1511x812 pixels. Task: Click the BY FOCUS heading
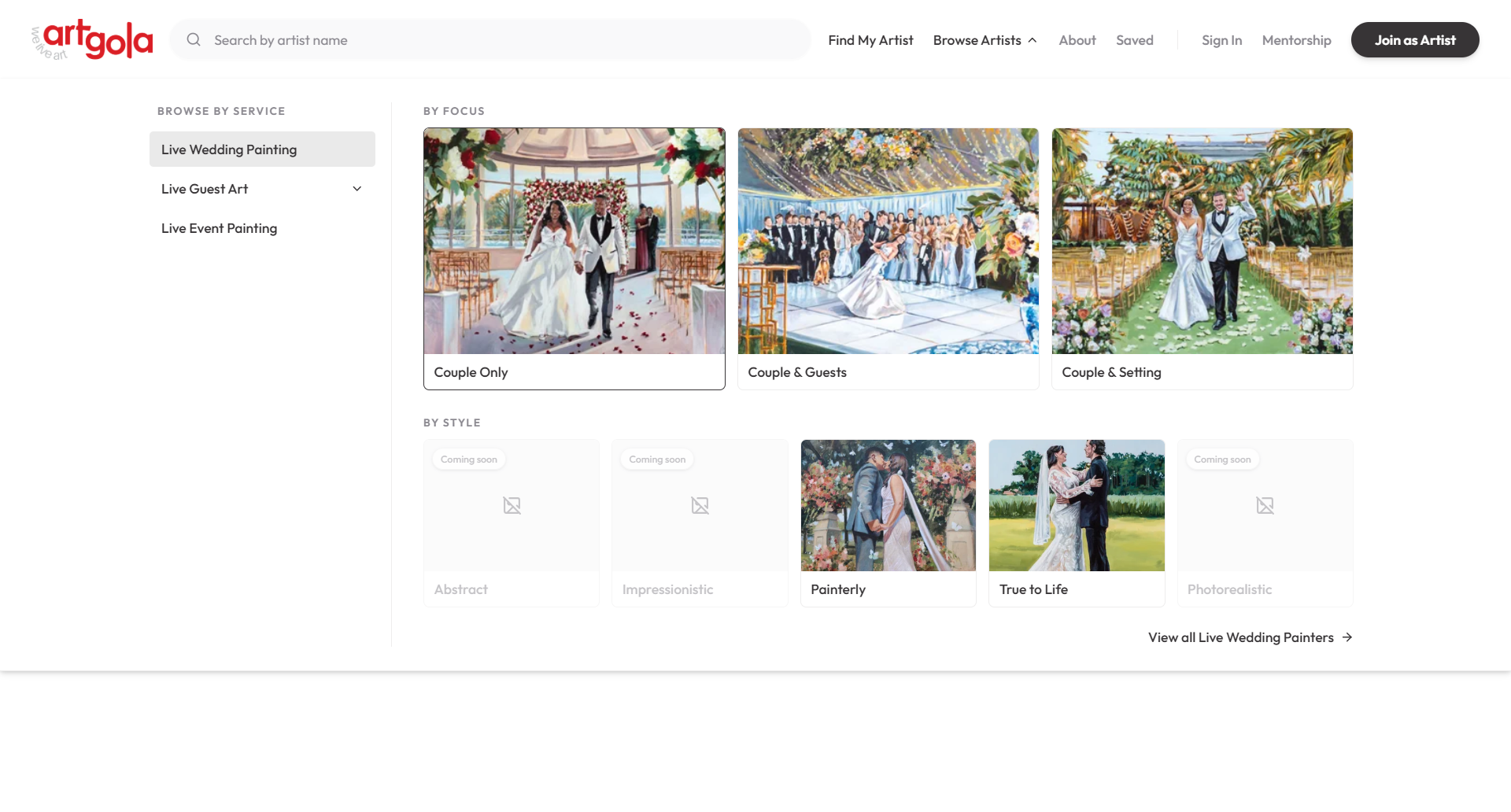(454, 111)
